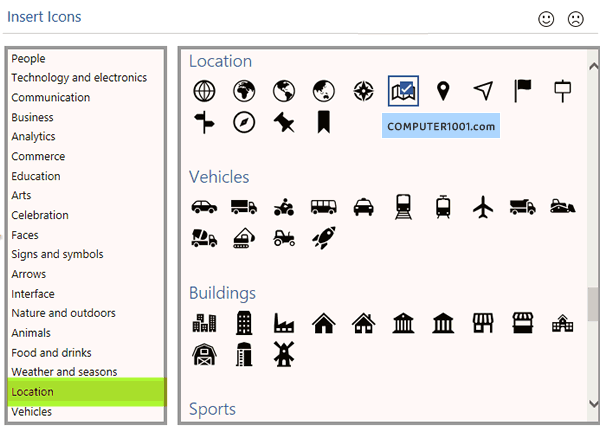This screenshot has height=426, width=600.
Task: Send positive feedback with smiley face
Action: point(546,19)
